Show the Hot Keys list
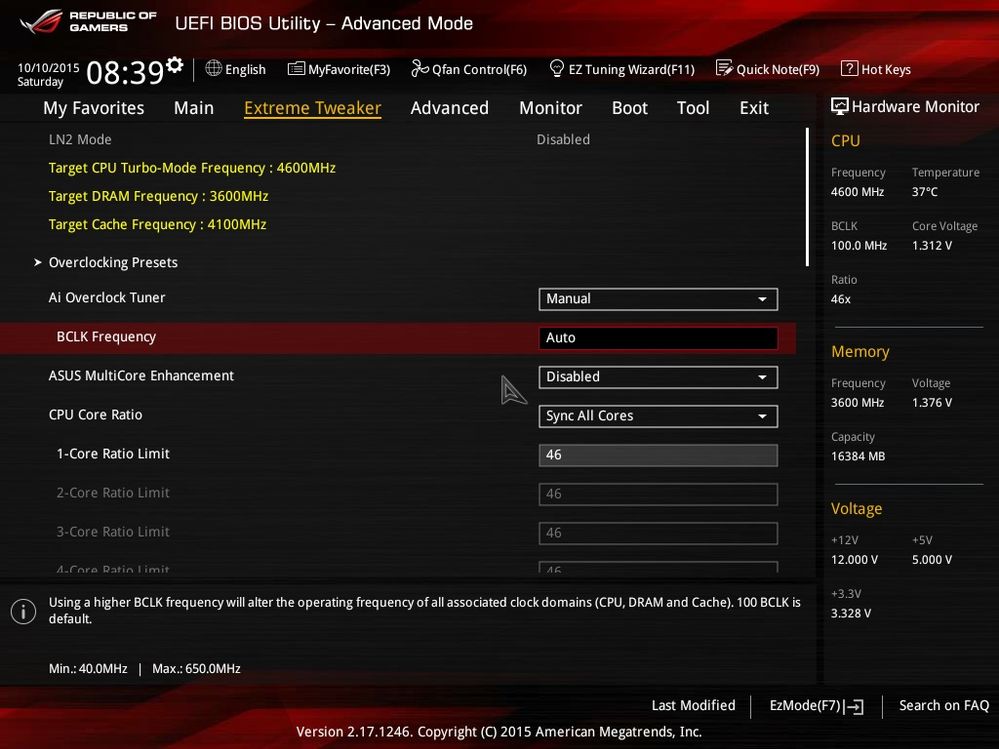Image resolution: width=999 pixels, height=749 pixels. [x=876, y=69]
